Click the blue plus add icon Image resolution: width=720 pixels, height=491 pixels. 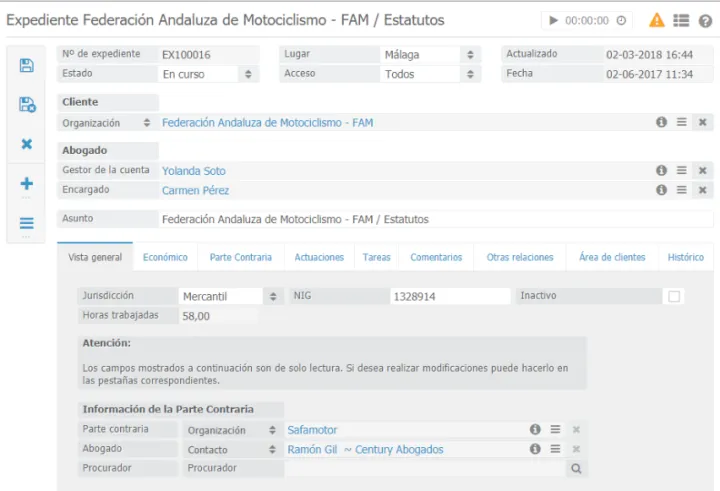[27, 184]
